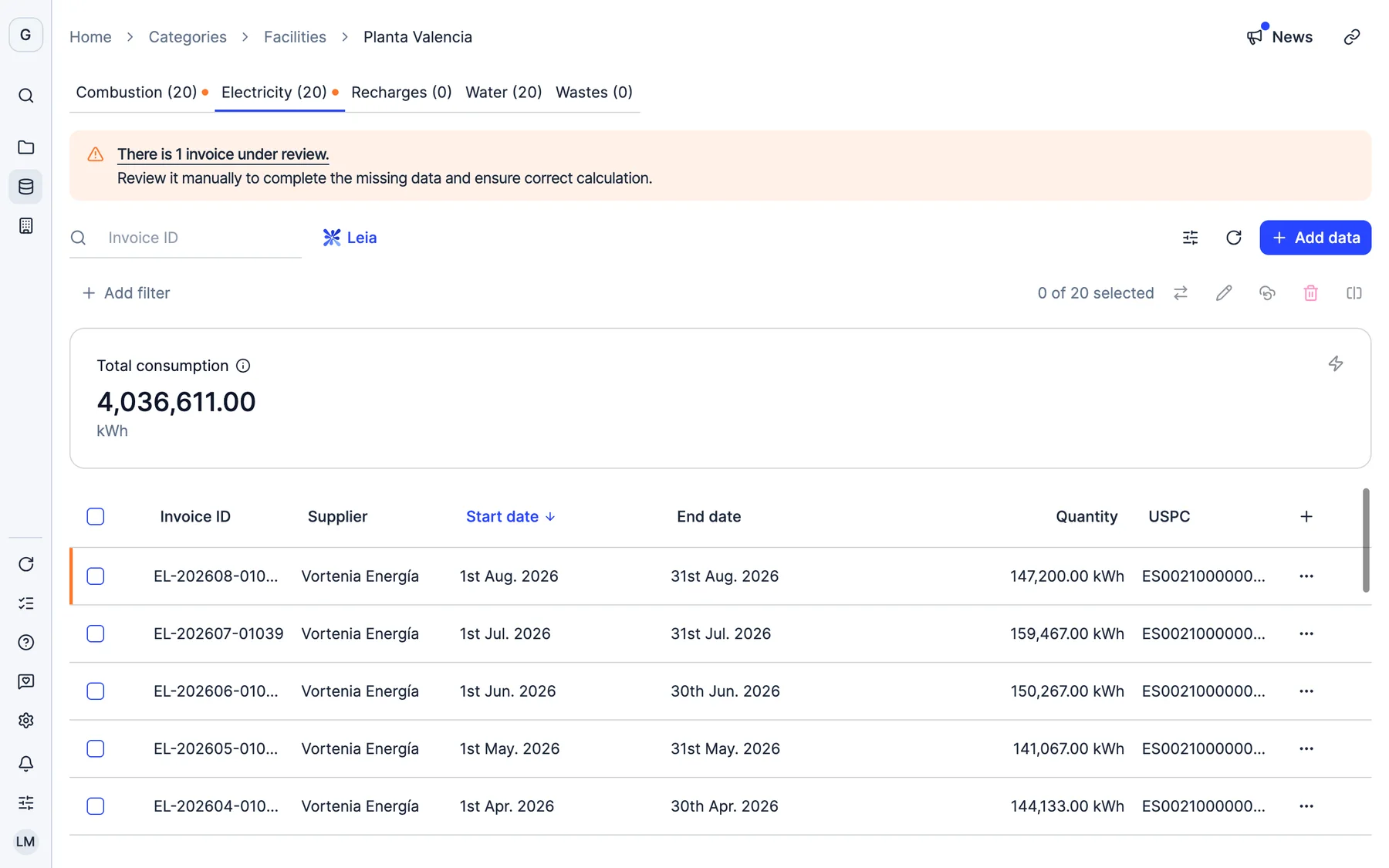The height and width of the screenshot is (868, 1389).
Task: Open the database icon in sidebar
Action: pyautogui.click(x=25, y=187)
